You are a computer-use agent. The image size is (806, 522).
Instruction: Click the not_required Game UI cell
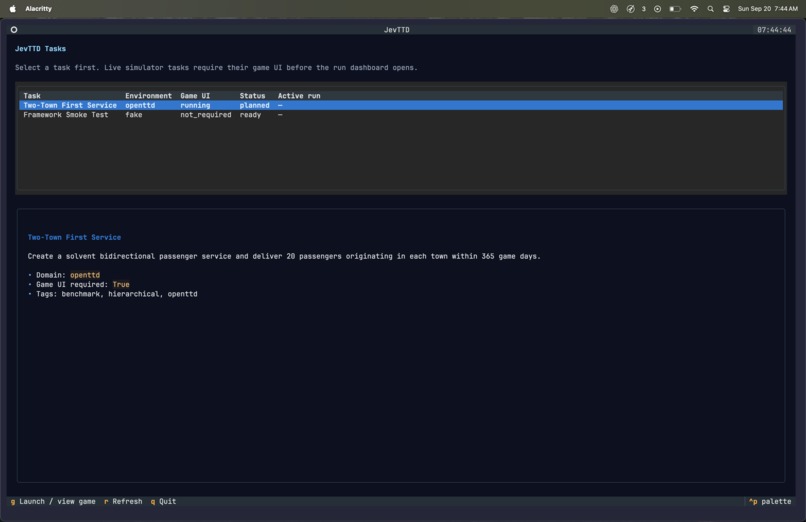click(x=206, y=115)
